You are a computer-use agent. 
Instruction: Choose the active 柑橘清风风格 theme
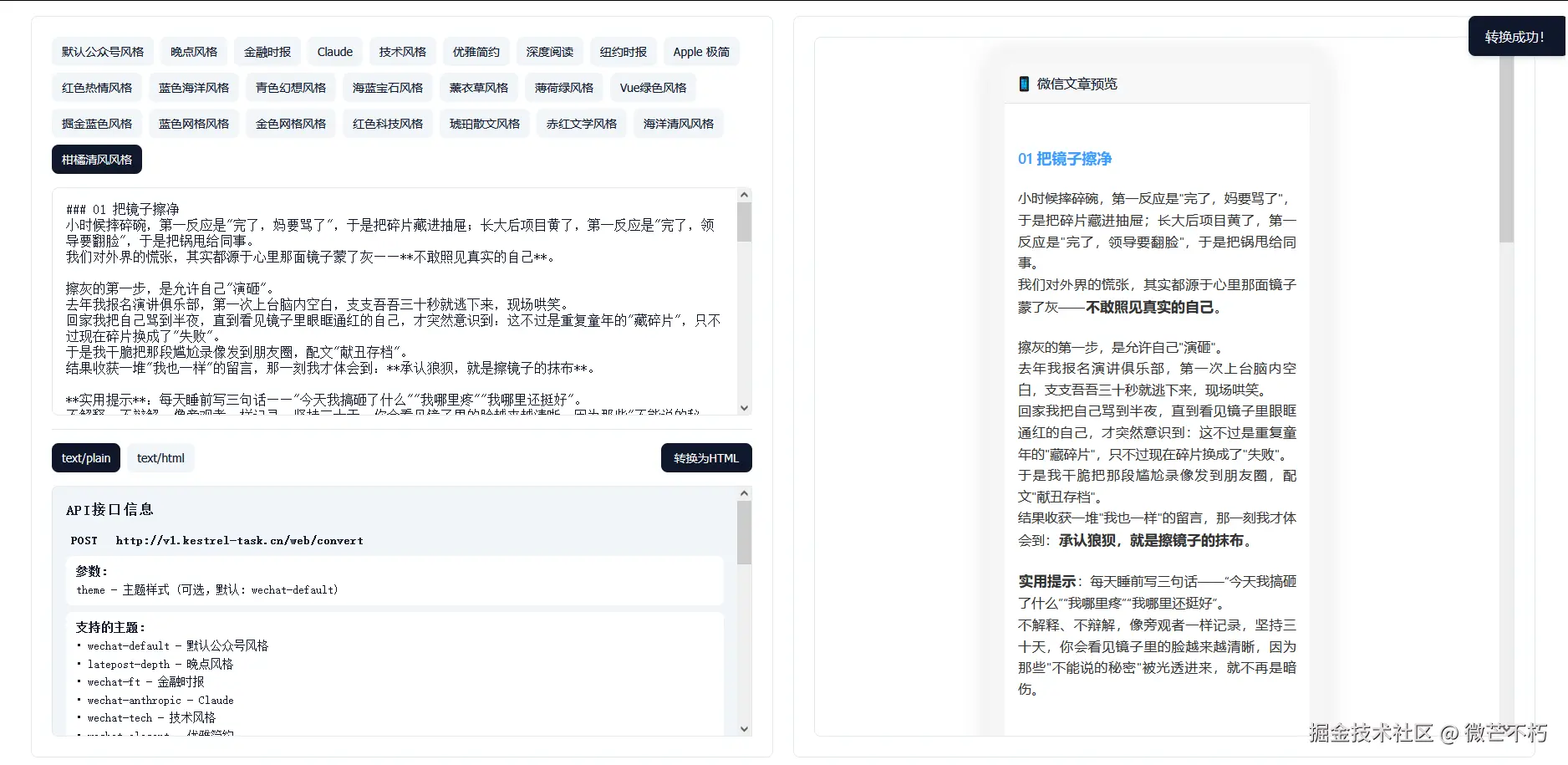coord(97,160)
